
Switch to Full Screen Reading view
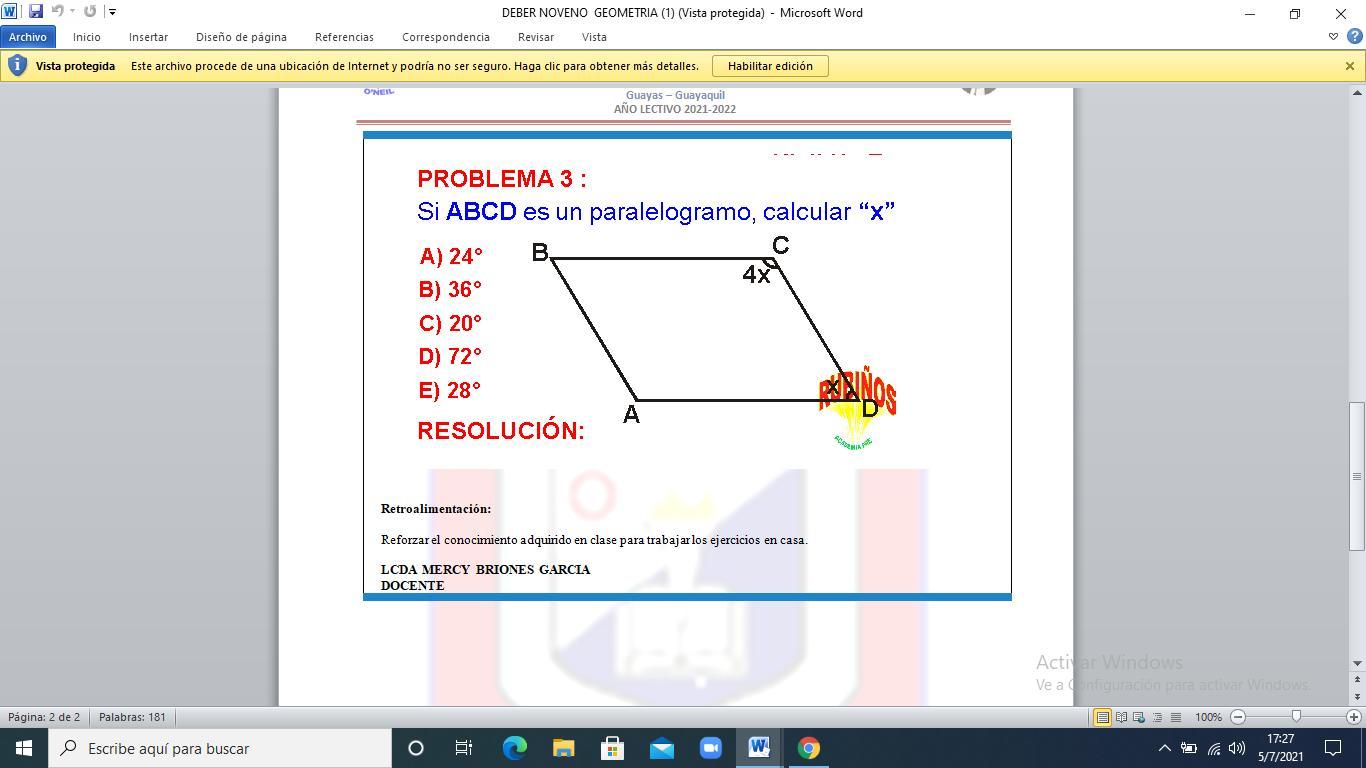click(x=1121, y=717)
